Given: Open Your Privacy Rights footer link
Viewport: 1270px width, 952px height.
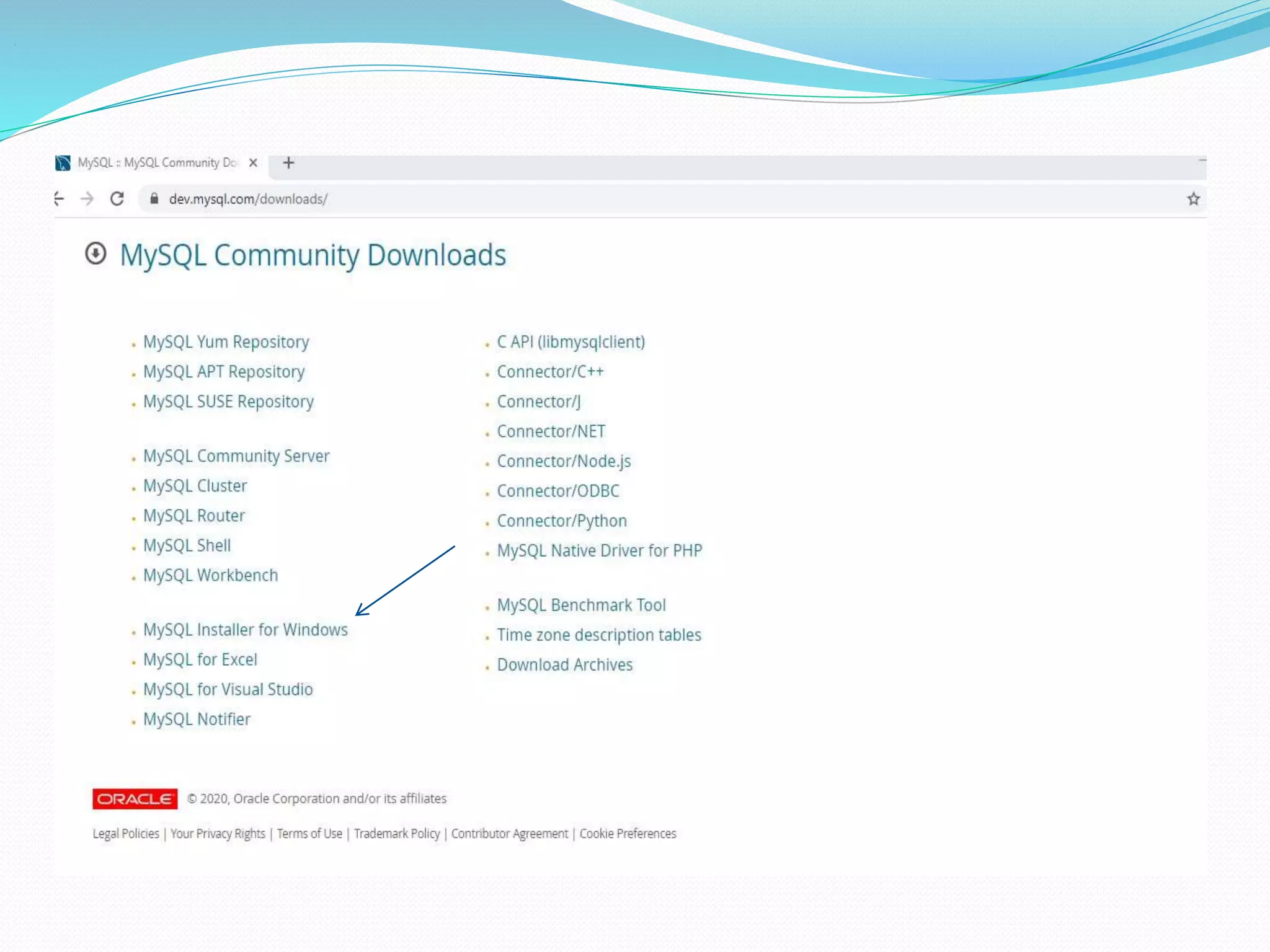Looking at the screenshot, I should [218, 834].
